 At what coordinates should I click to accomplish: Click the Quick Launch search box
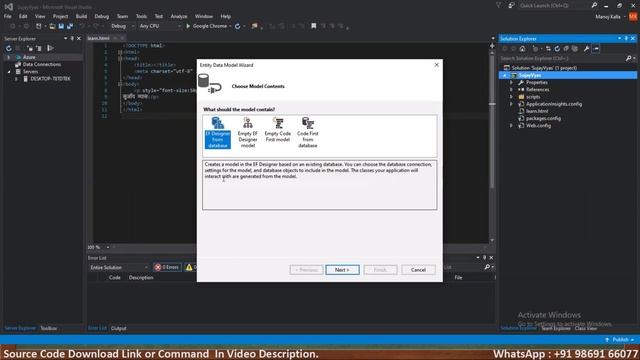click(x=554, y=6)
